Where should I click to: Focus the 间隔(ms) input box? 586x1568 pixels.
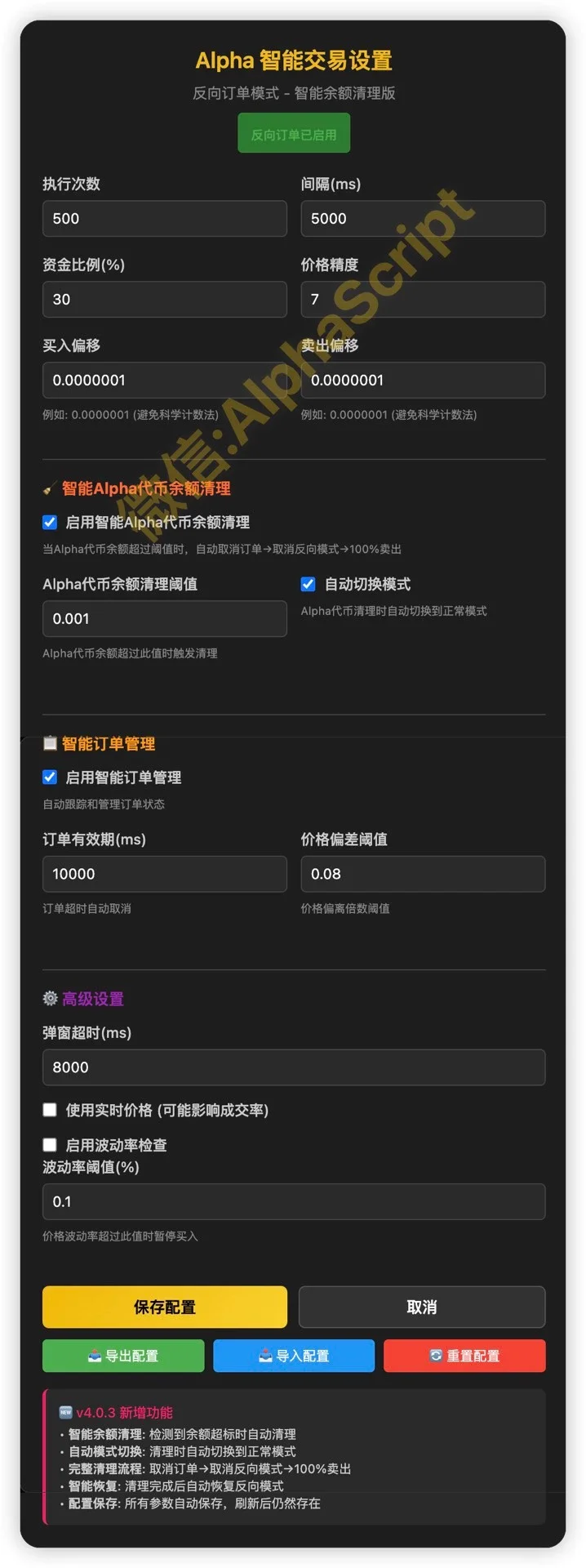click(422, 219)
